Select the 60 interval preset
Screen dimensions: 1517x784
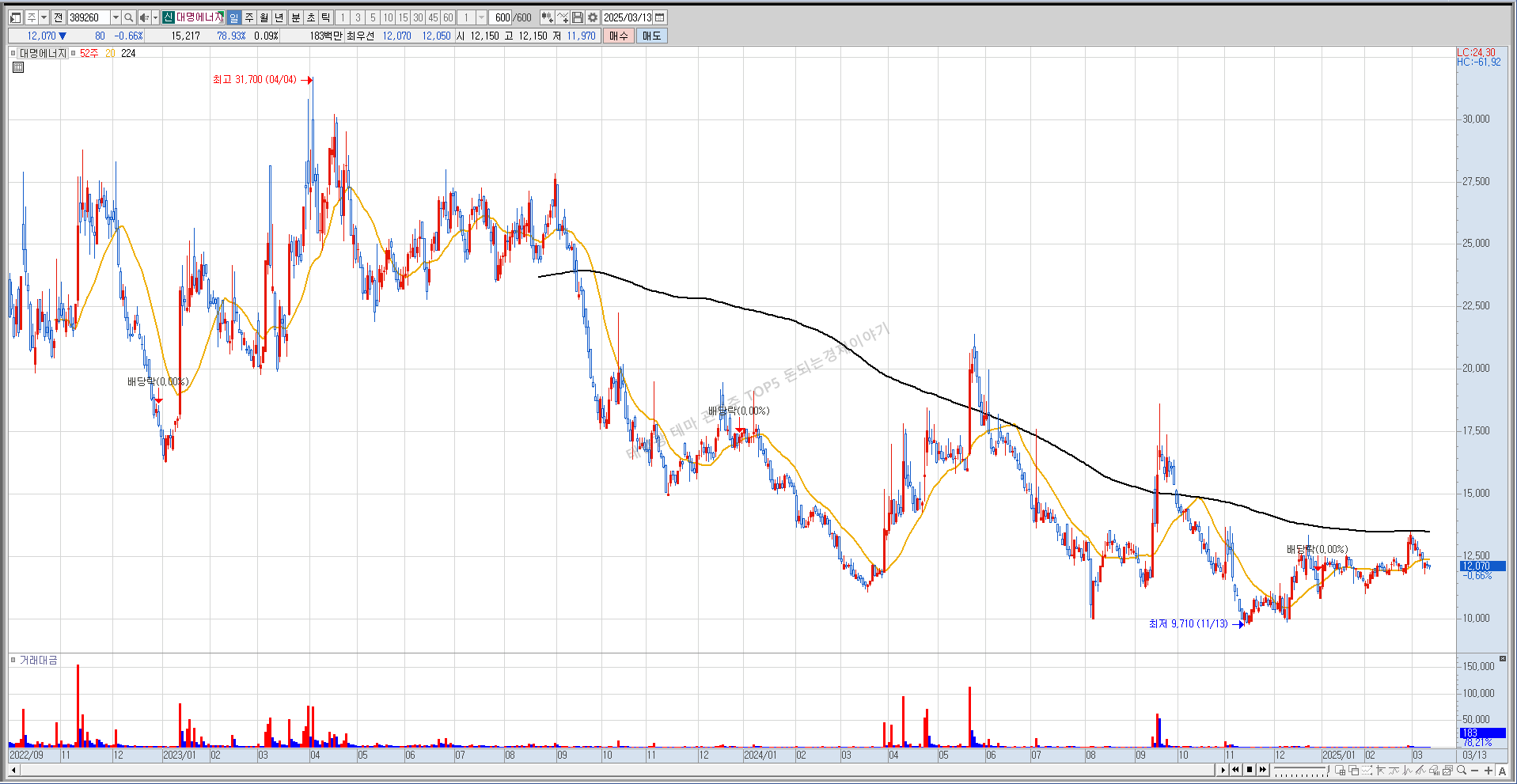pos(448,17)
